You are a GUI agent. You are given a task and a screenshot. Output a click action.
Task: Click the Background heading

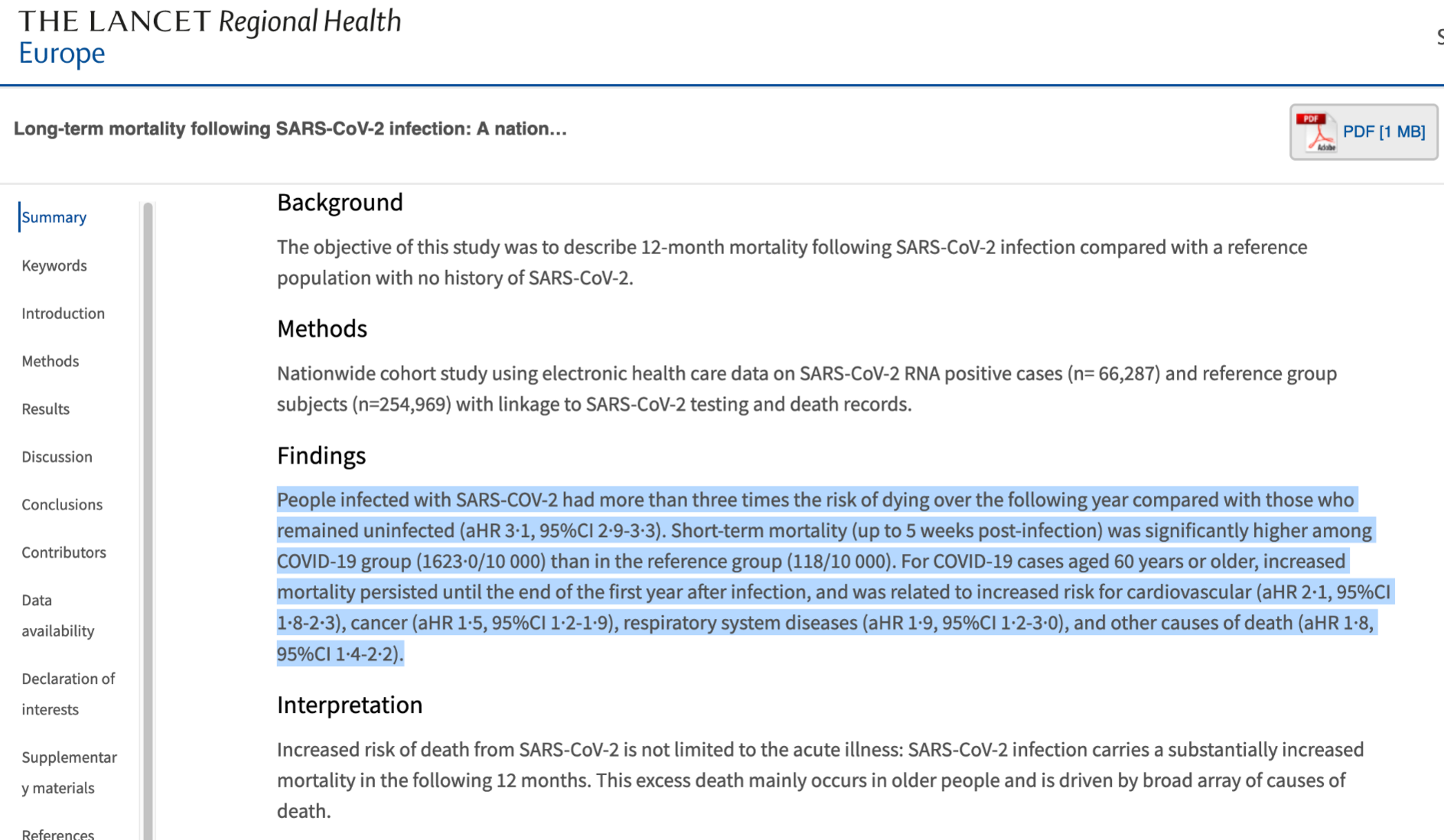tap(340, 202)
